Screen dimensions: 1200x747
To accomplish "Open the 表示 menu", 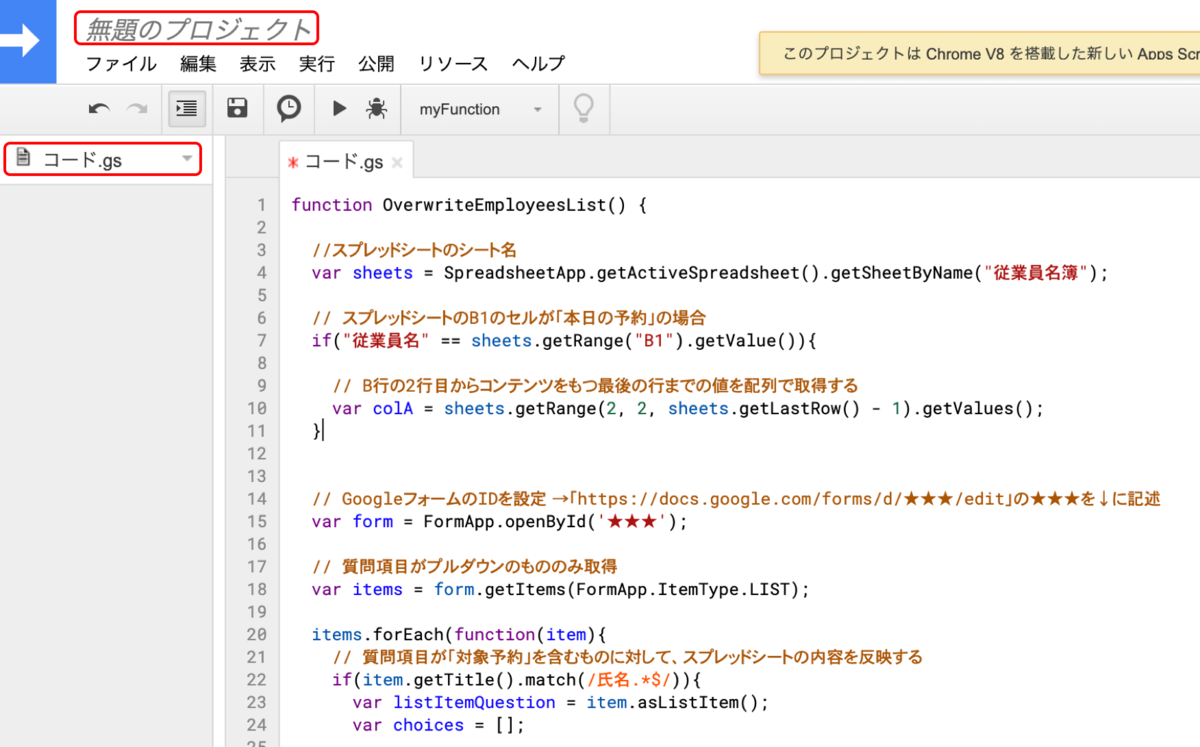I will (x=257, y=64).
